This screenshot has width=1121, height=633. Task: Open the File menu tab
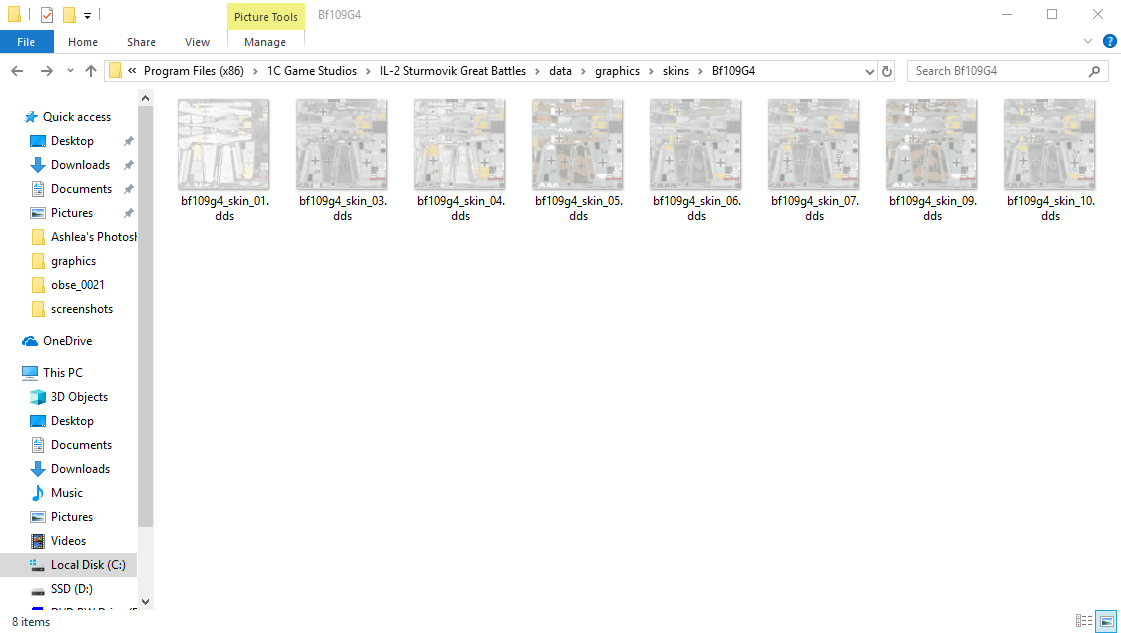(x=26, y=42)
